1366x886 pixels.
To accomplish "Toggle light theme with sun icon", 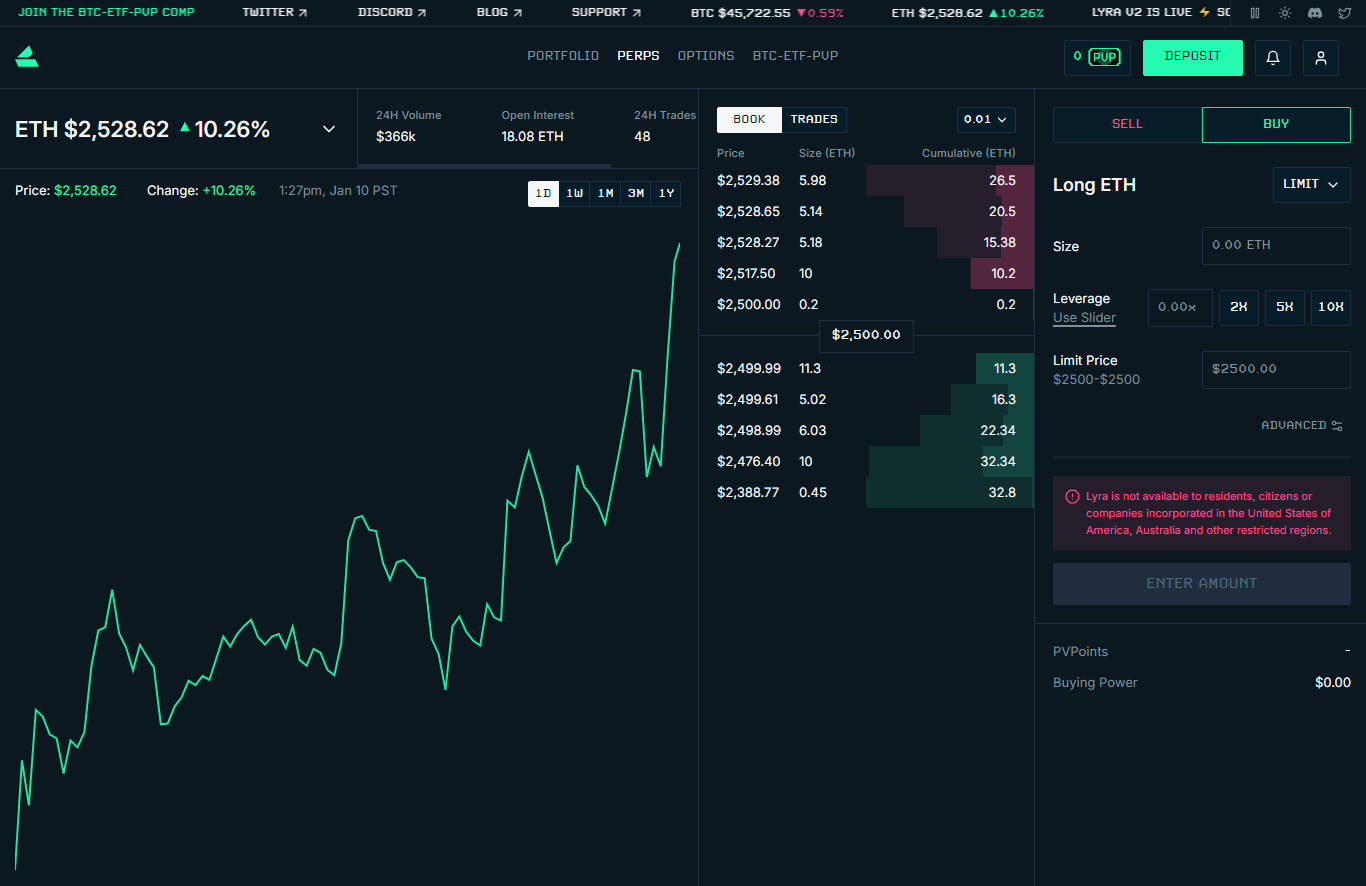I will pos(1285,13).
